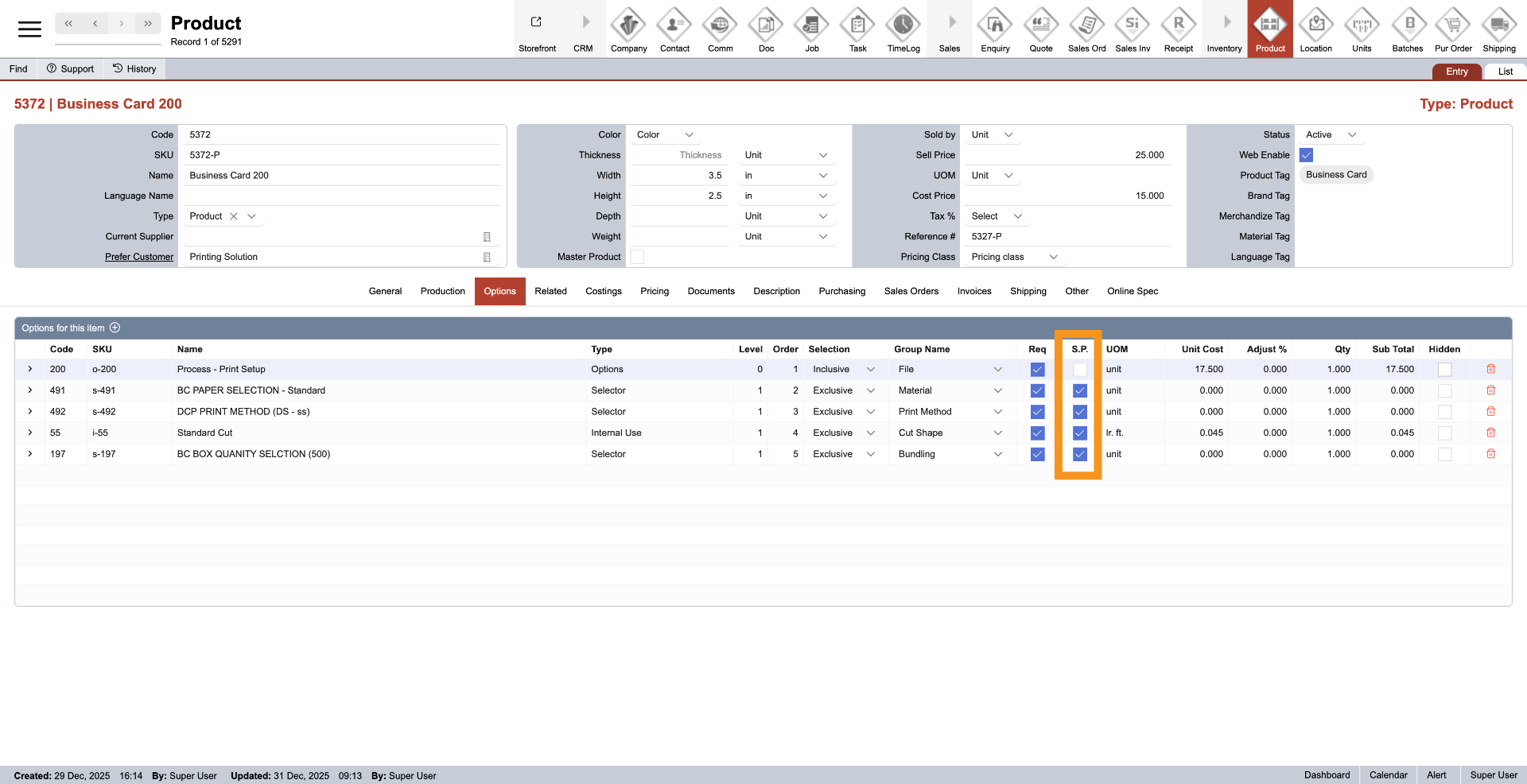Image resolution: width=1527 pixels, height=784 pixels.
Task: Toggle the Web Enable checkbox
Action: pyautogui.click(x=1306, y=156)
